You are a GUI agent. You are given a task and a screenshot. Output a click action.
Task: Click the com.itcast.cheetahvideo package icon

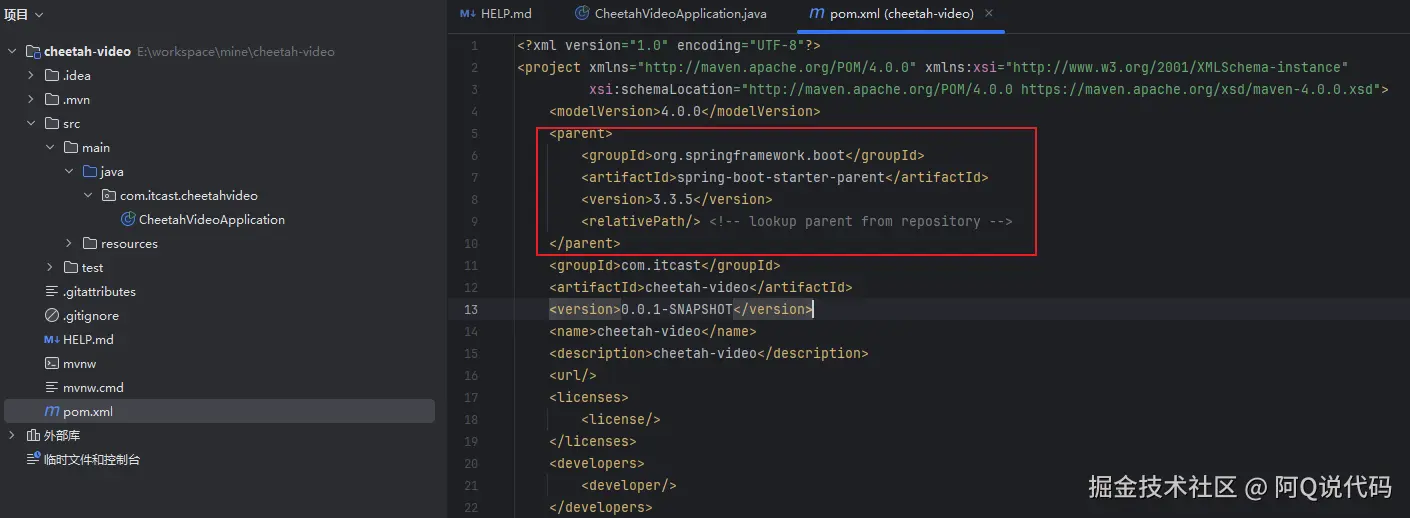click(x=109, y=196)
